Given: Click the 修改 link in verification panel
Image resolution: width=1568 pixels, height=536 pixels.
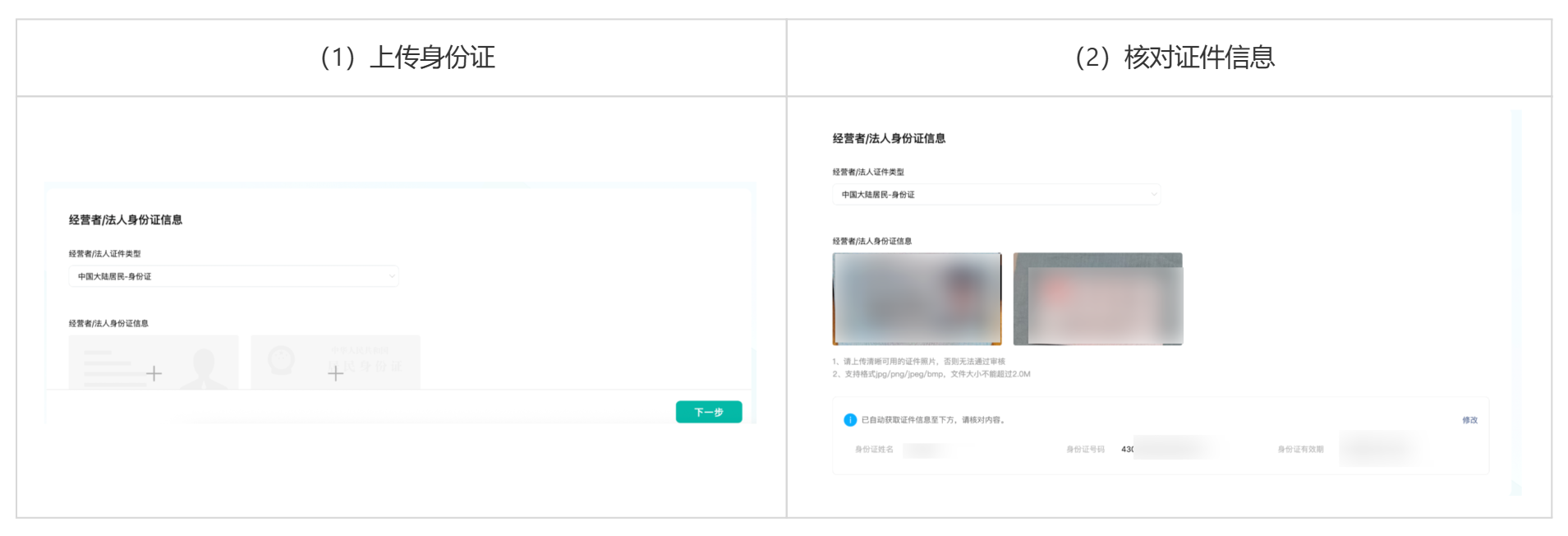Looking at the screenshot, I should (x=1469, y=420).
